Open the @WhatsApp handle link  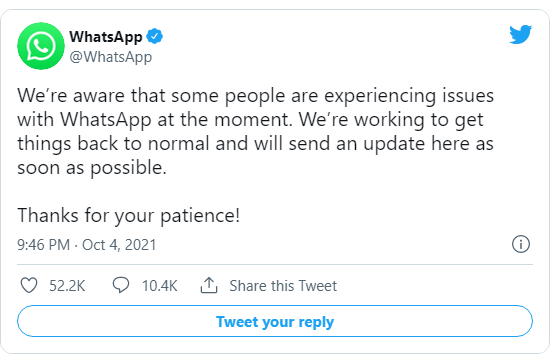click(x=111, y=57)
